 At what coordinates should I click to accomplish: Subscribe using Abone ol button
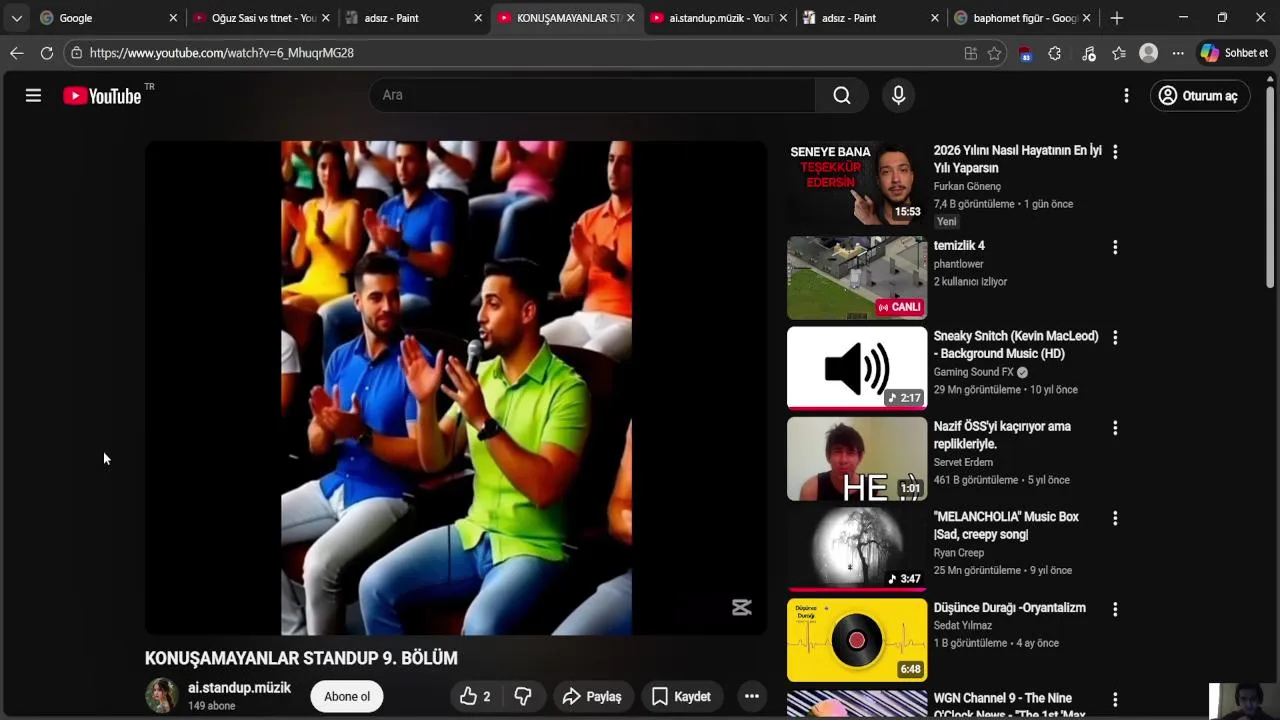pos(347,697)
